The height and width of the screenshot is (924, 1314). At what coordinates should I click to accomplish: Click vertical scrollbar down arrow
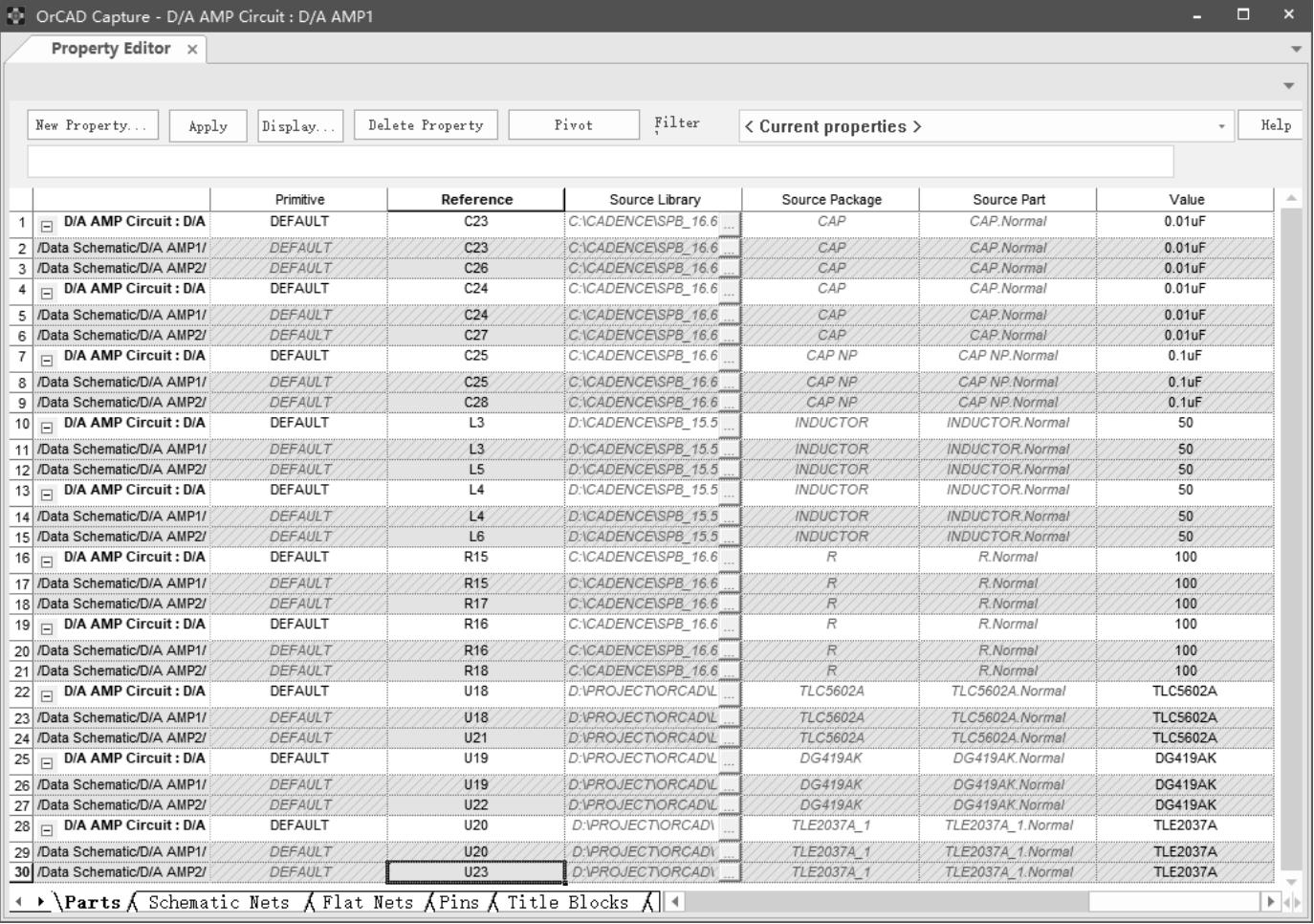[1291, 881]
